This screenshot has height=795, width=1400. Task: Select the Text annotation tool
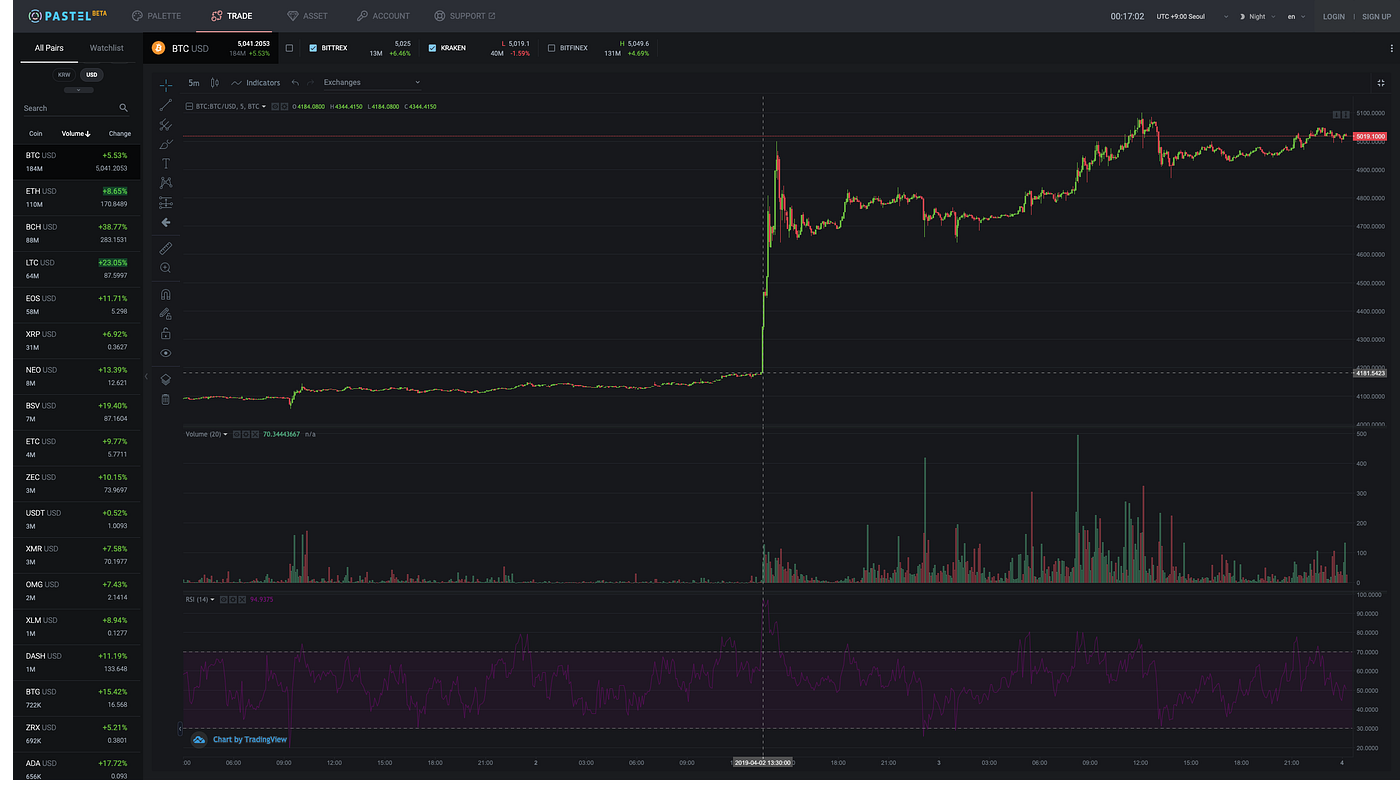click(166, 163)
